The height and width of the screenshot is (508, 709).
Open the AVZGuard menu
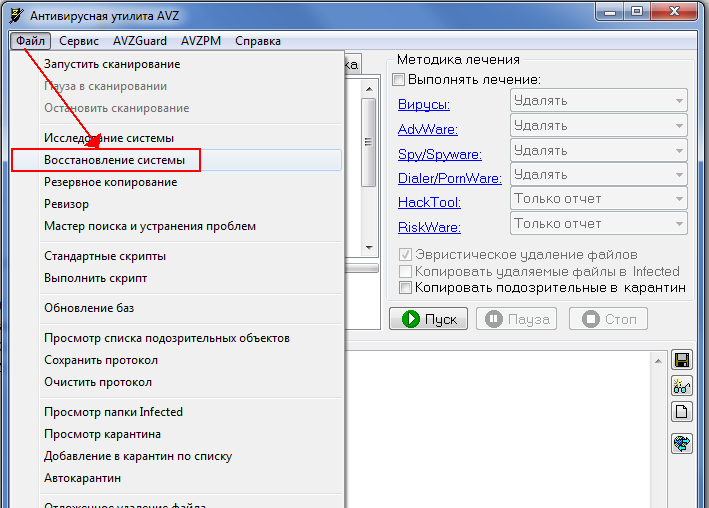(x=140, y=41)
